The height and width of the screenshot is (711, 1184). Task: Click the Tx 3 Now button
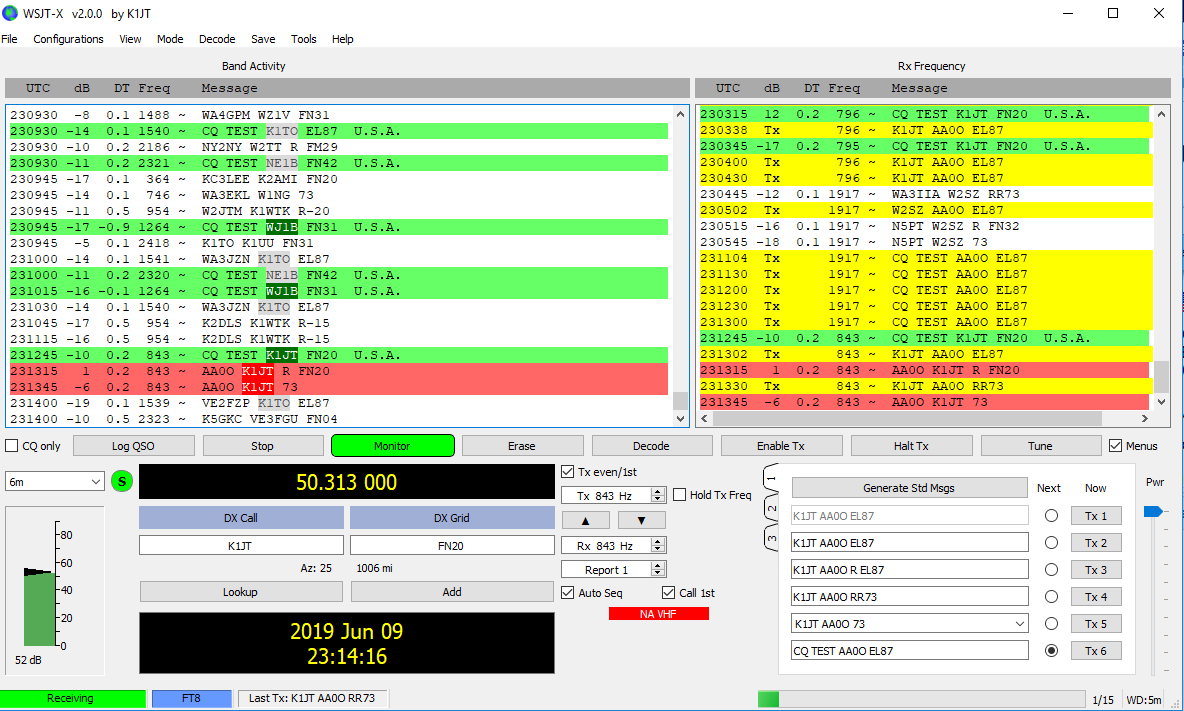pos(1096,570)
